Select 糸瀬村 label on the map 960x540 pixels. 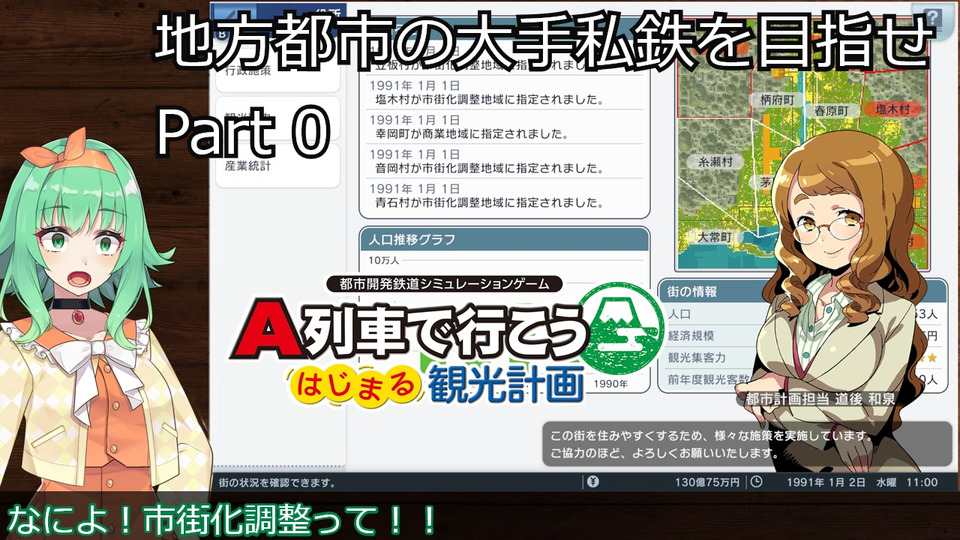[715, 162]
